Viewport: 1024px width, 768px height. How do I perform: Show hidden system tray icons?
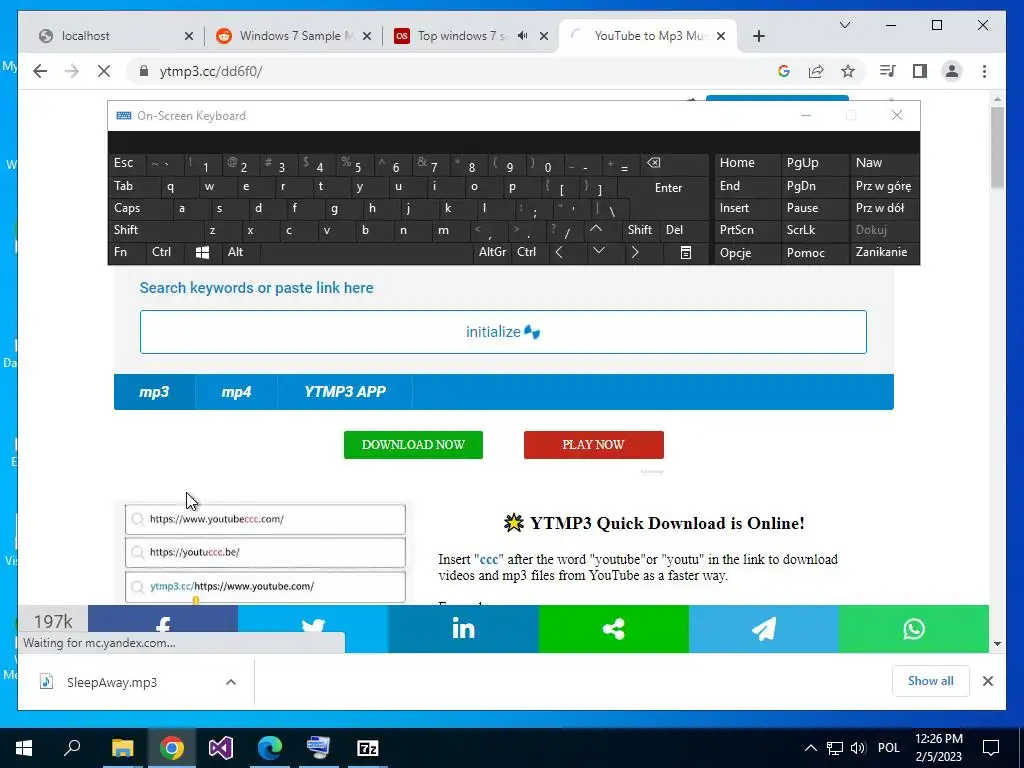coord(810,748)
